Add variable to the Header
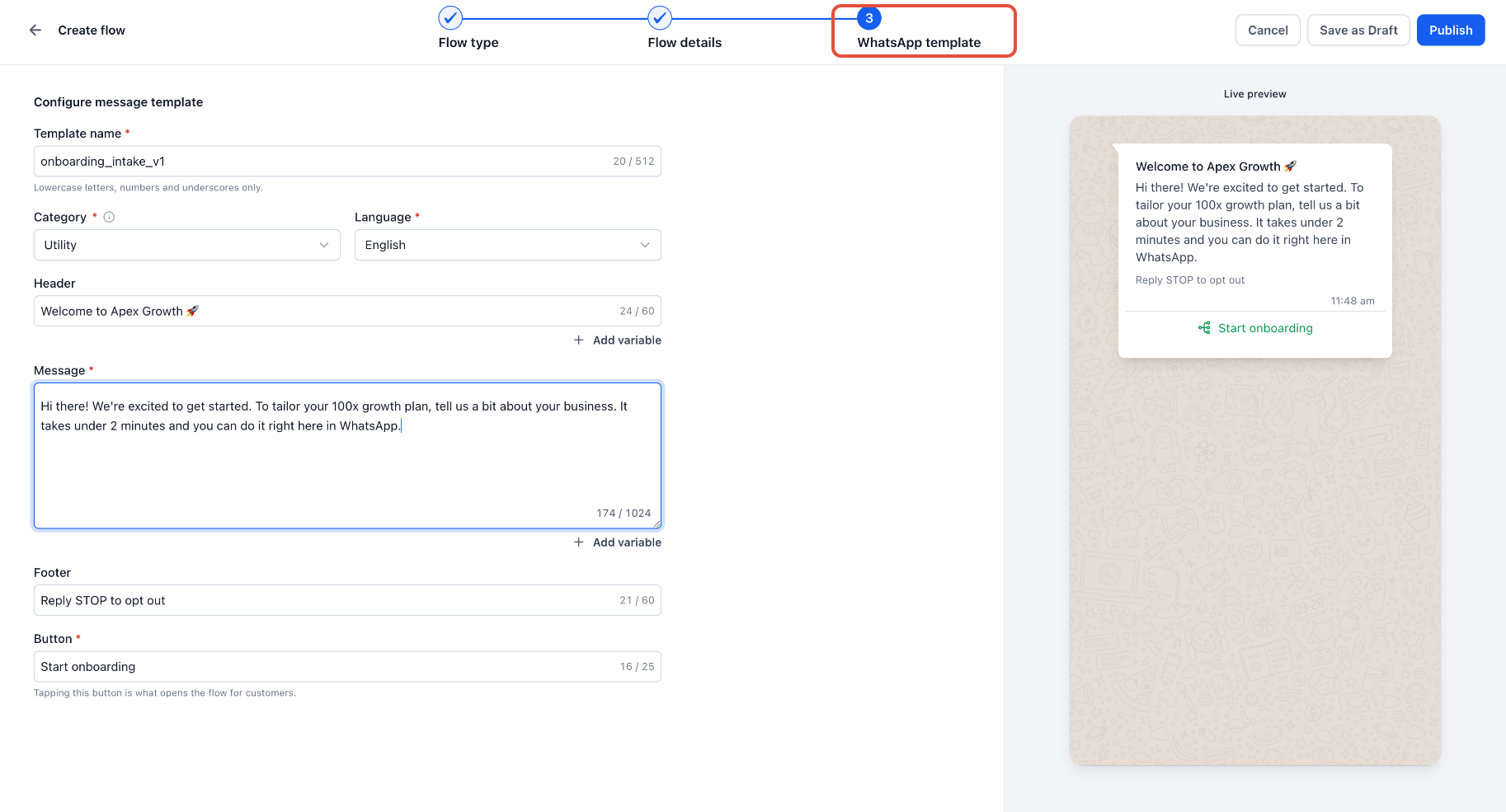This screenshot has width=1506, height=812. 618,340
